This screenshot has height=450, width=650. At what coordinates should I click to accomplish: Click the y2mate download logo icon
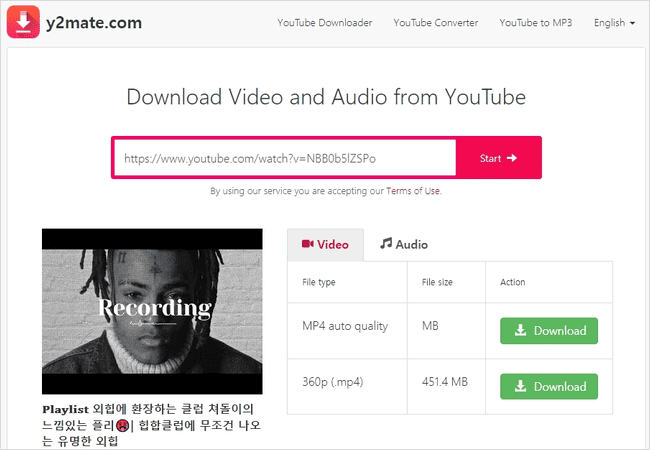pyautogui.click(x=23, y=22)
